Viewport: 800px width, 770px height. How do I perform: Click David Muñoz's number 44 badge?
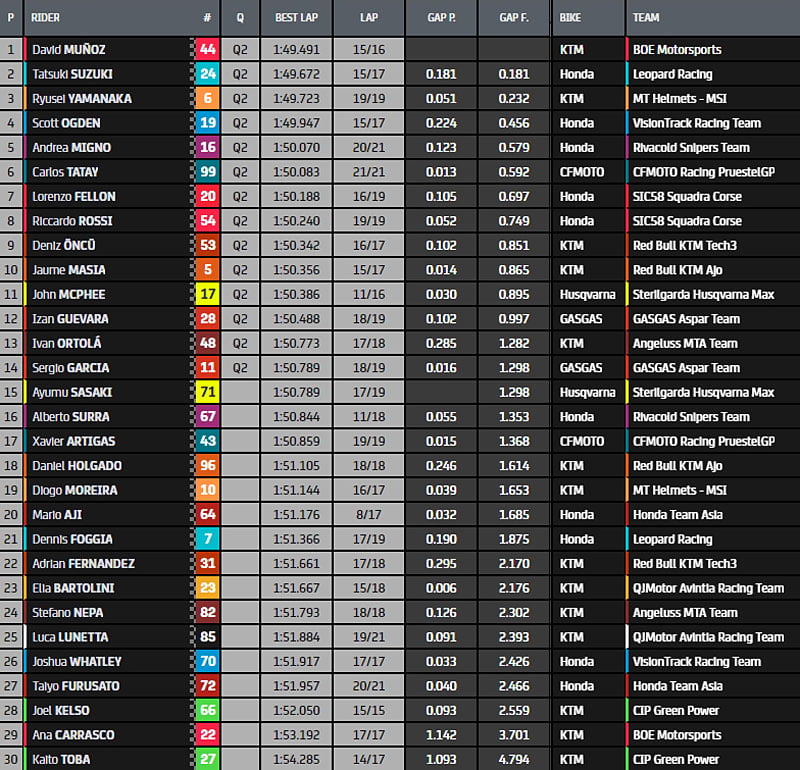(207, 49)
